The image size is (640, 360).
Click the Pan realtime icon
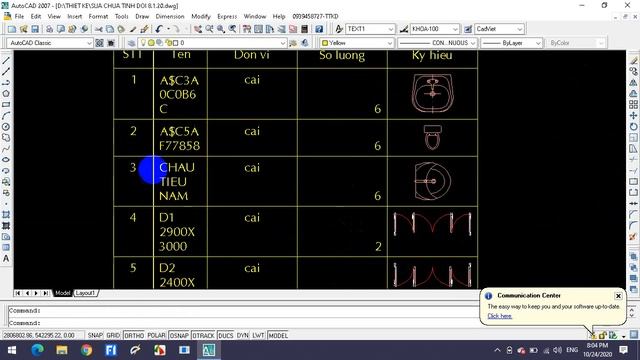click(x=198, y=29)
